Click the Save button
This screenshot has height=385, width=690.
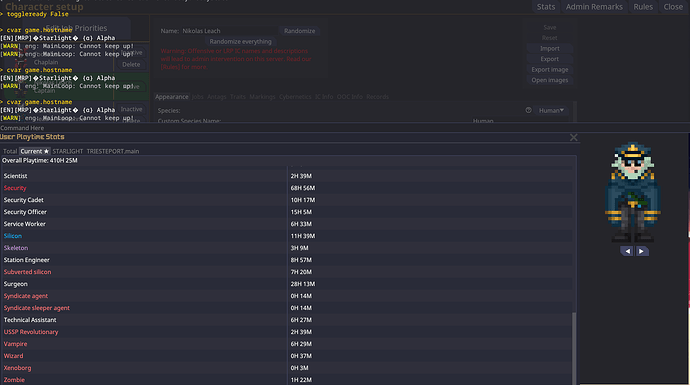point(550,27)
